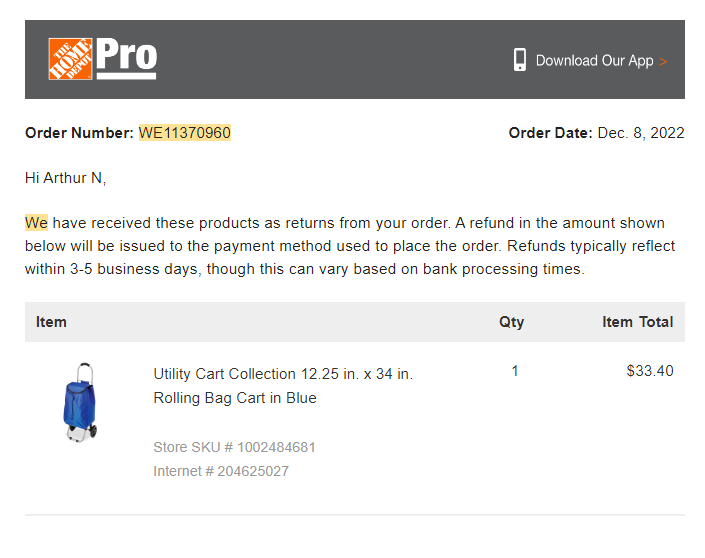Click the Rolling Bag Cart in Blue text

tap(235, 398)
